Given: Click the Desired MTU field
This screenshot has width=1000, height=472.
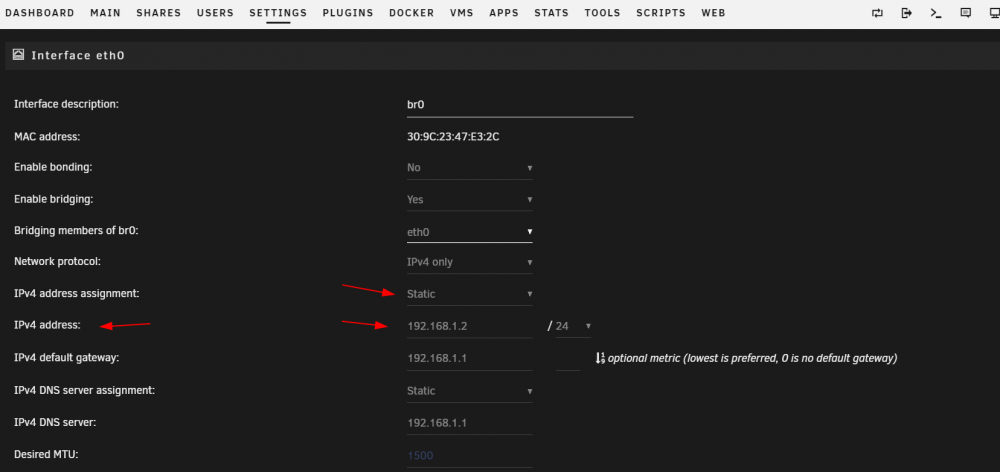Looking at the screenshot, I should pyautogui.click(x=469, y=455).
